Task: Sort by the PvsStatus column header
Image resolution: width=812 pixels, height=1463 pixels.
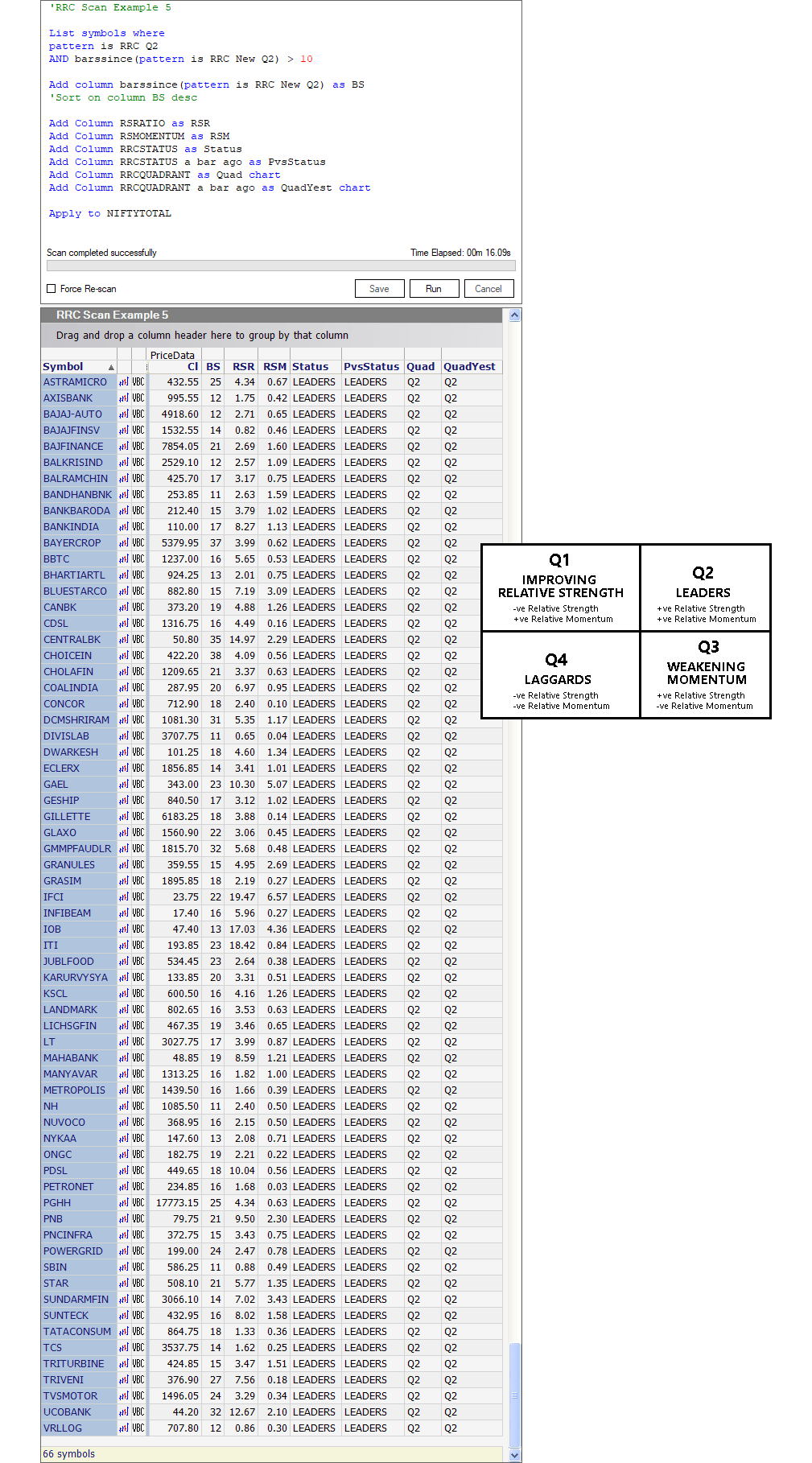Action: pos(372,367)
